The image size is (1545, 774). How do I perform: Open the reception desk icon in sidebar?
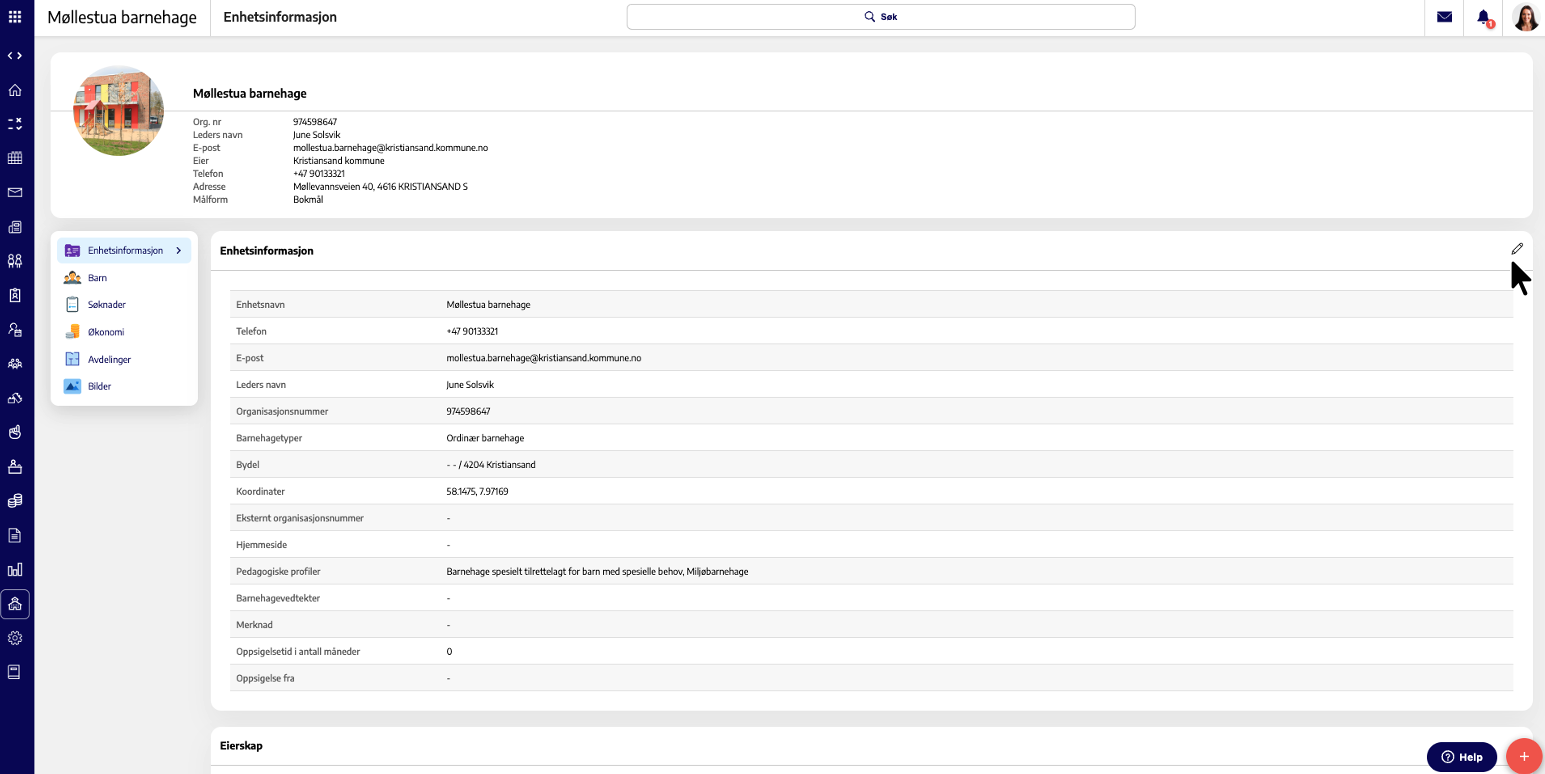coord(15,466)
